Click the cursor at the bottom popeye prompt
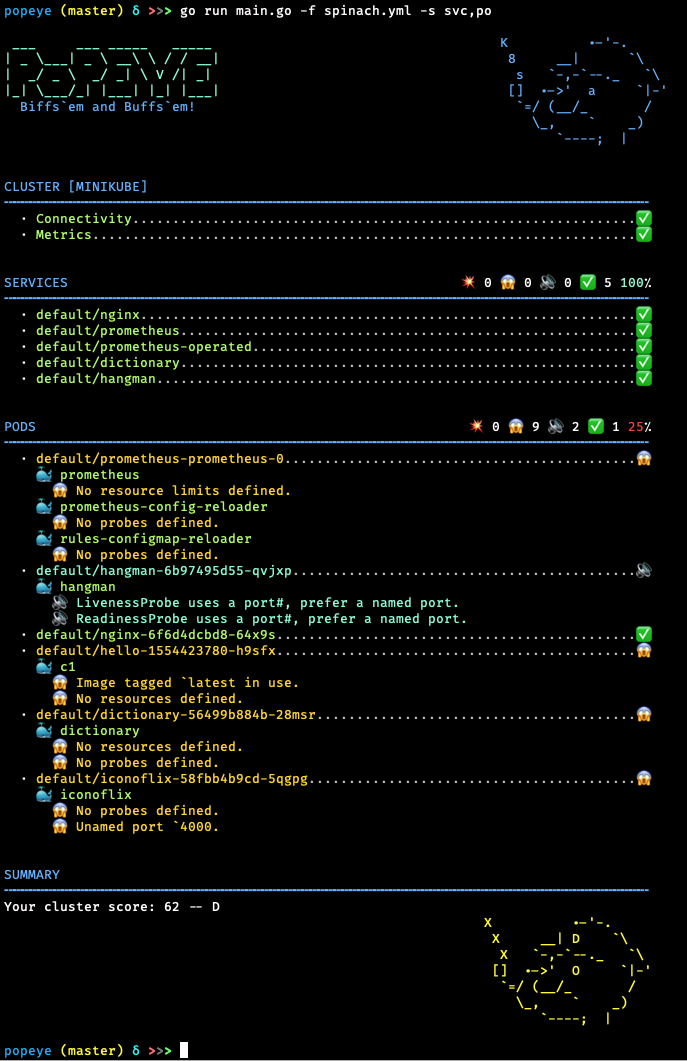The width and height of the screenshot is (687, 1061). pyautogui.click(x=183, y=1050)
